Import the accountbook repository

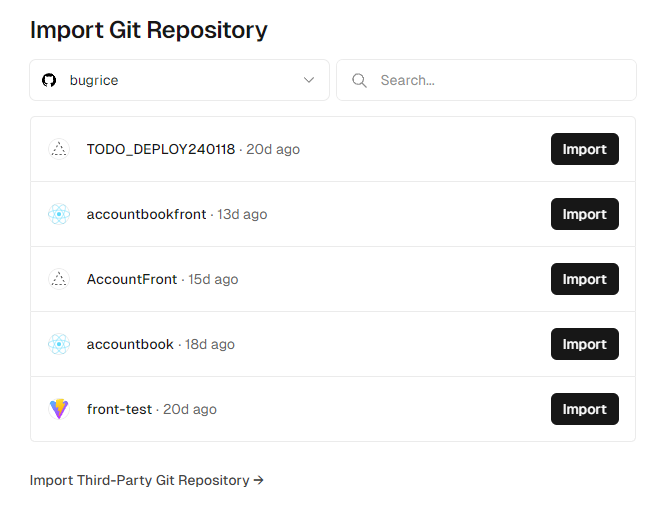point(584,344)
